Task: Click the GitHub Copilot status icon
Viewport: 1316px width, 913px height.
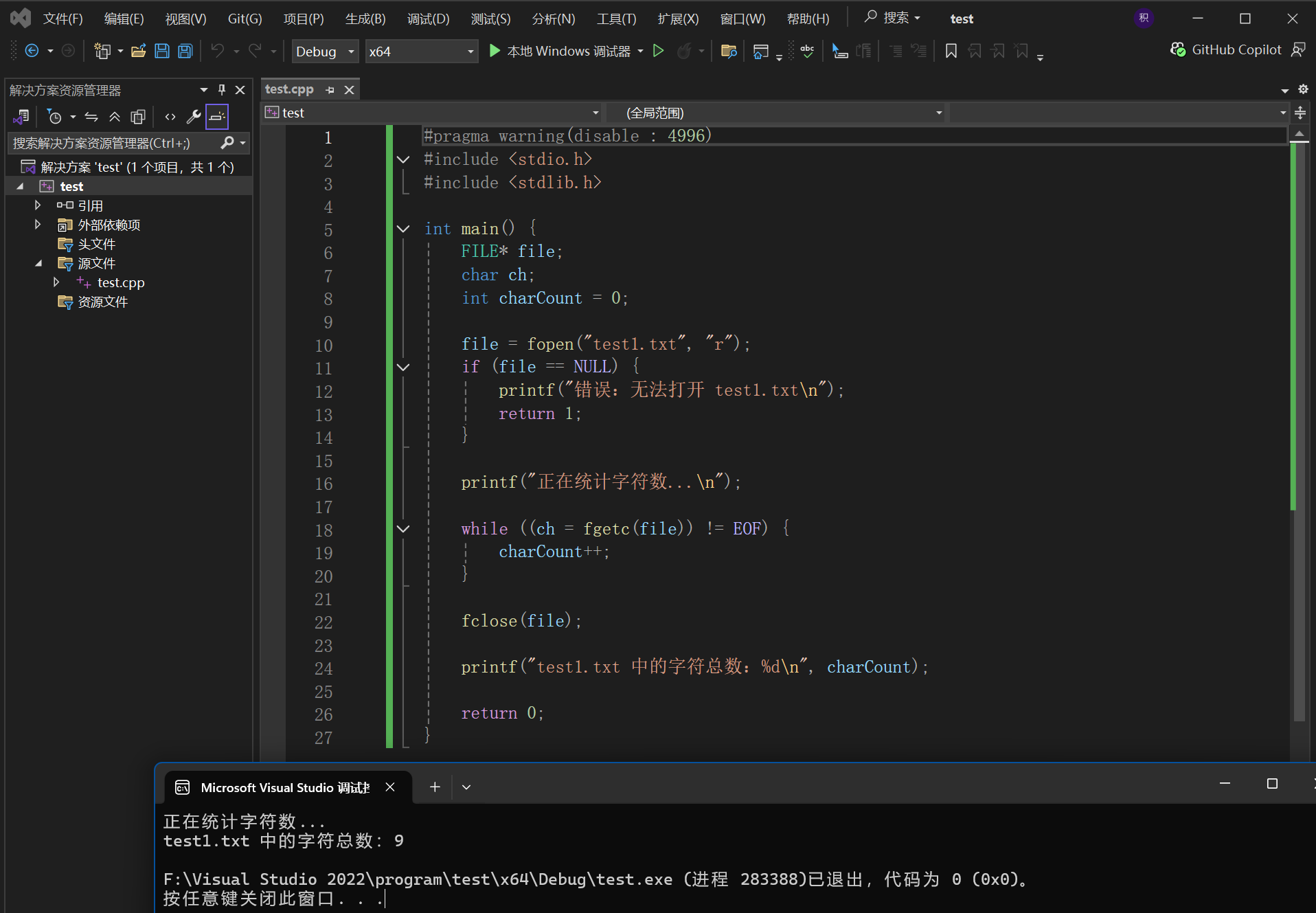Action: [x=1177, y=49]
